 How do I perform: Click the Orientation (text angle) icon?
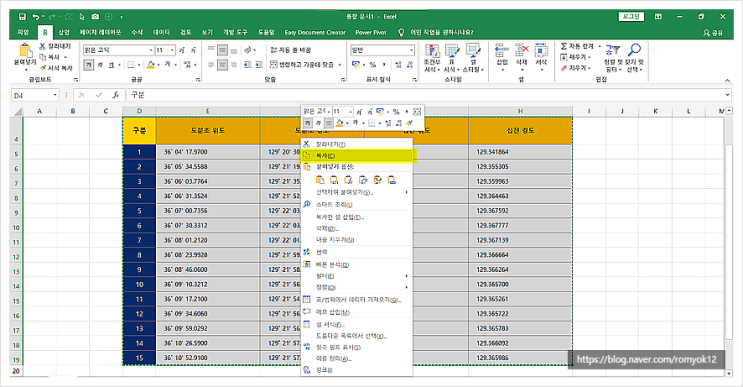tap(248, 50)
